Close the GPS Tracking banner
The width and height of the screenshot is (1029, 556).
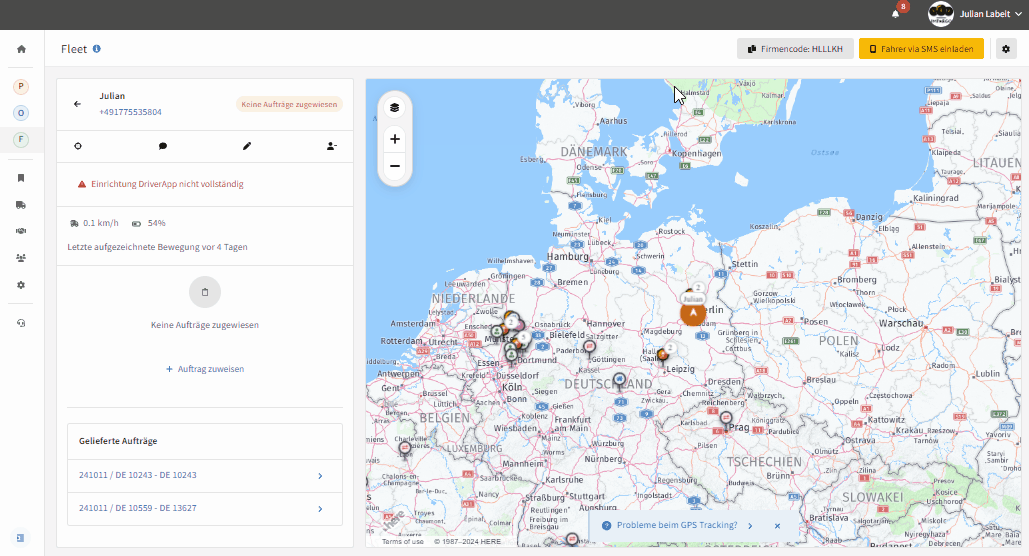coord(777,526)
